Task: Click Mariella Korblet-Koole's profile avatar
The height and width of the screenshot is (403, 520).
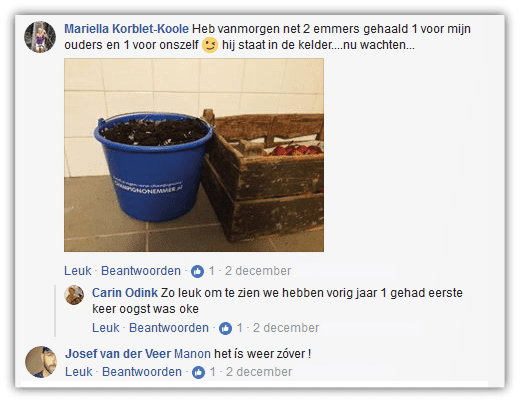Action: point(40,37)
